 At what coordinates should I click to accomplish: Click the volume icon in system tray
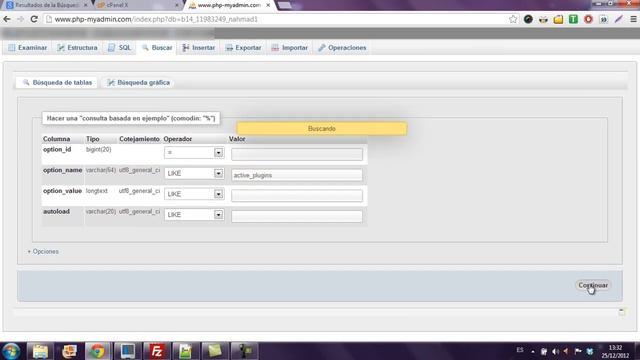(555, 351)
